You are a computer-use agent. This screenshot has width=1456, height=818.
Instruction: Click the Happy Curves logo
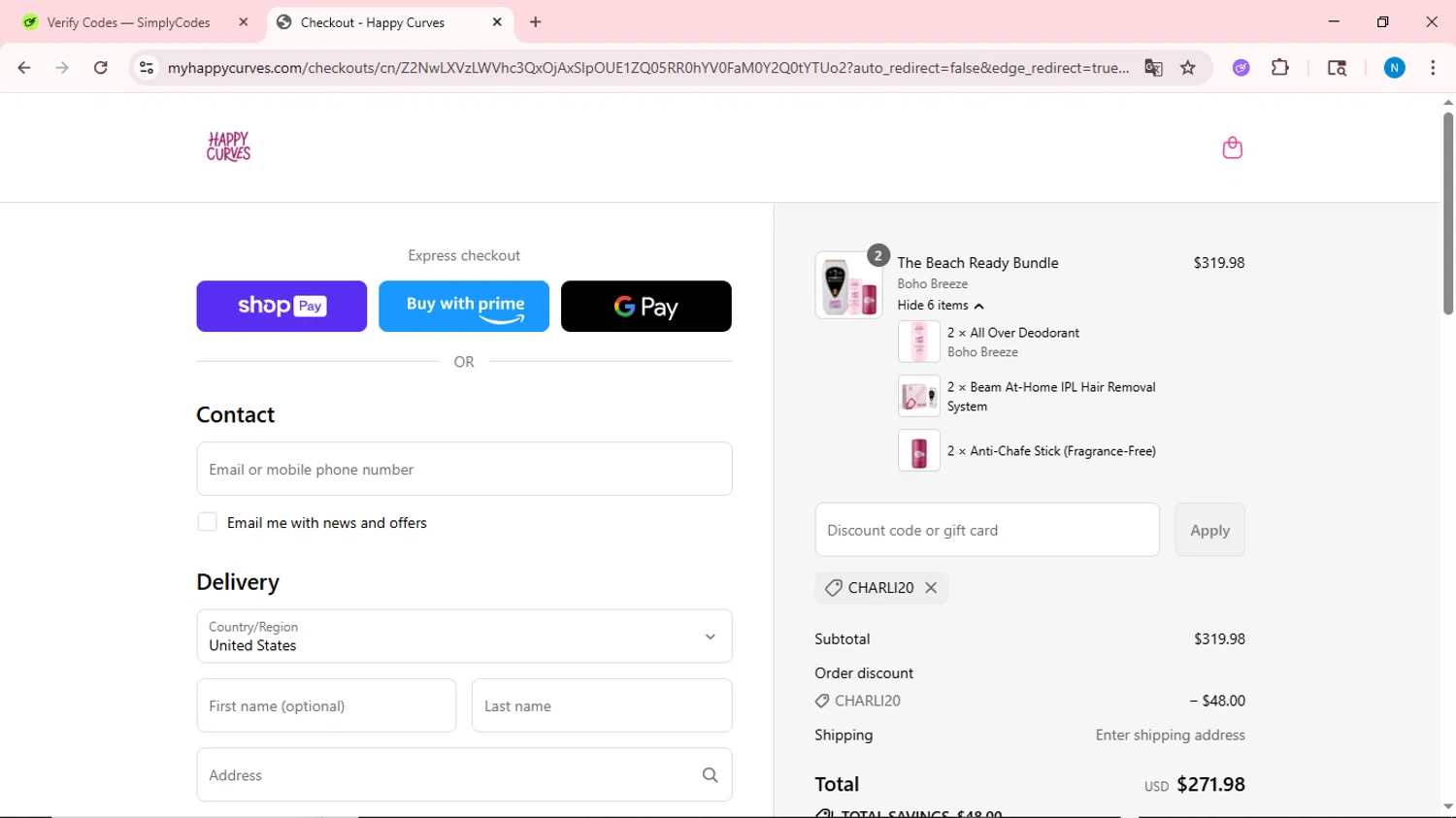point(228,147)
